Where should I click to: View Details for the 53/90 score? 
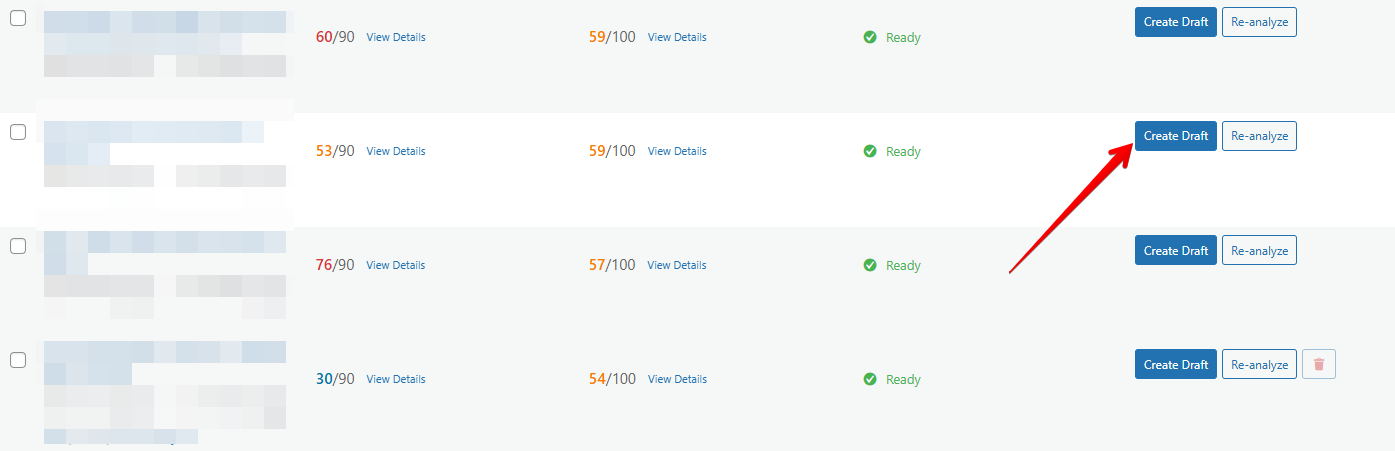click(395, 152)
